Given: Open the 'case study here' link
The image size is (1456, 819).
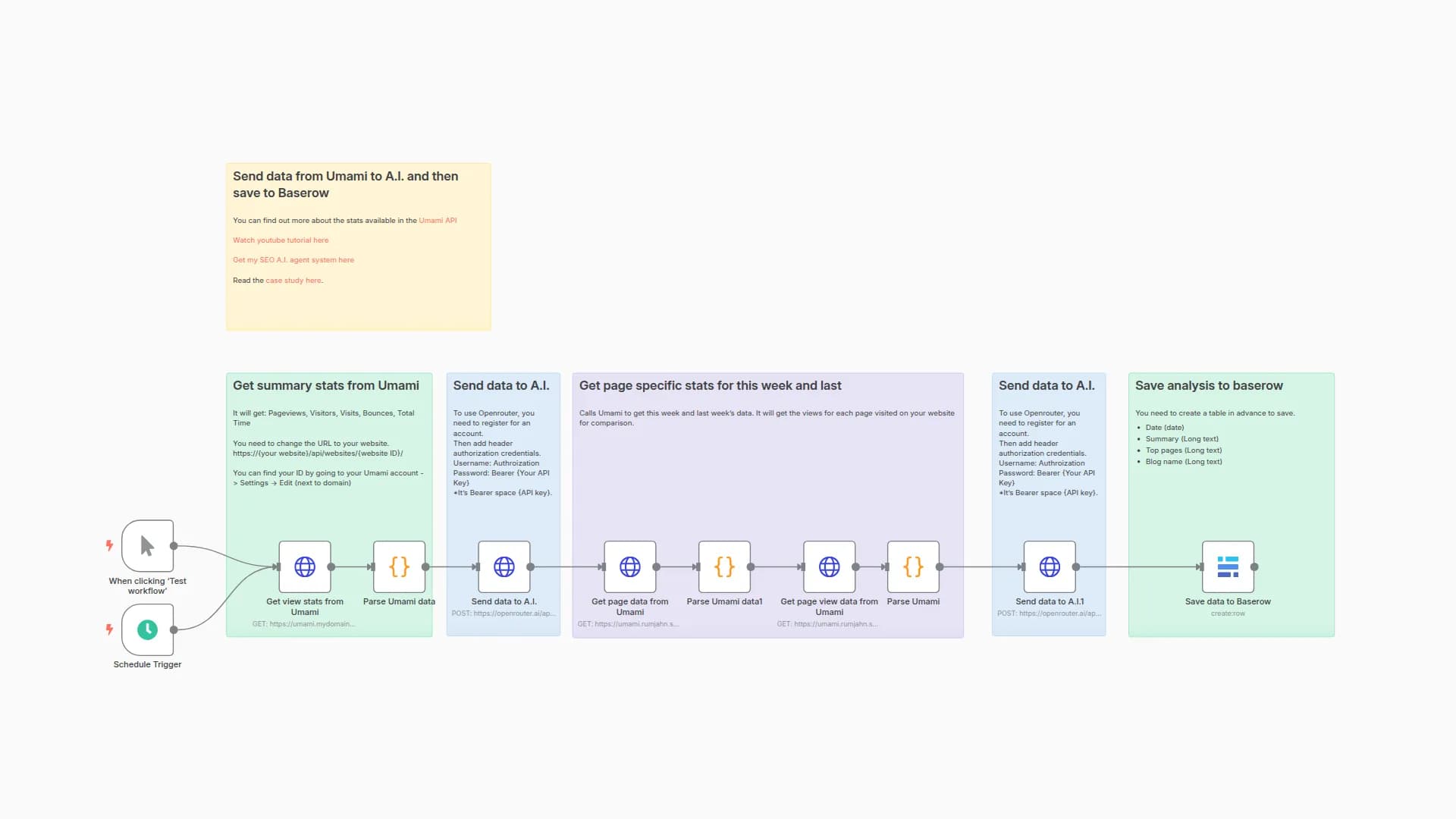Looking at the screenshot, I should (293, 281).
